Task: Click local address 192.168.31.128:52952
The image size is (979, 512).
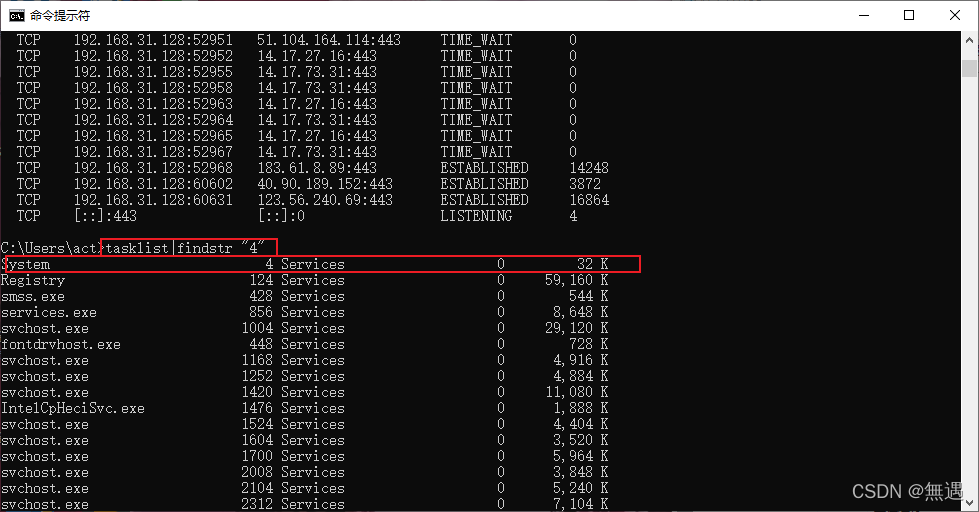Action: click(153, 56)
